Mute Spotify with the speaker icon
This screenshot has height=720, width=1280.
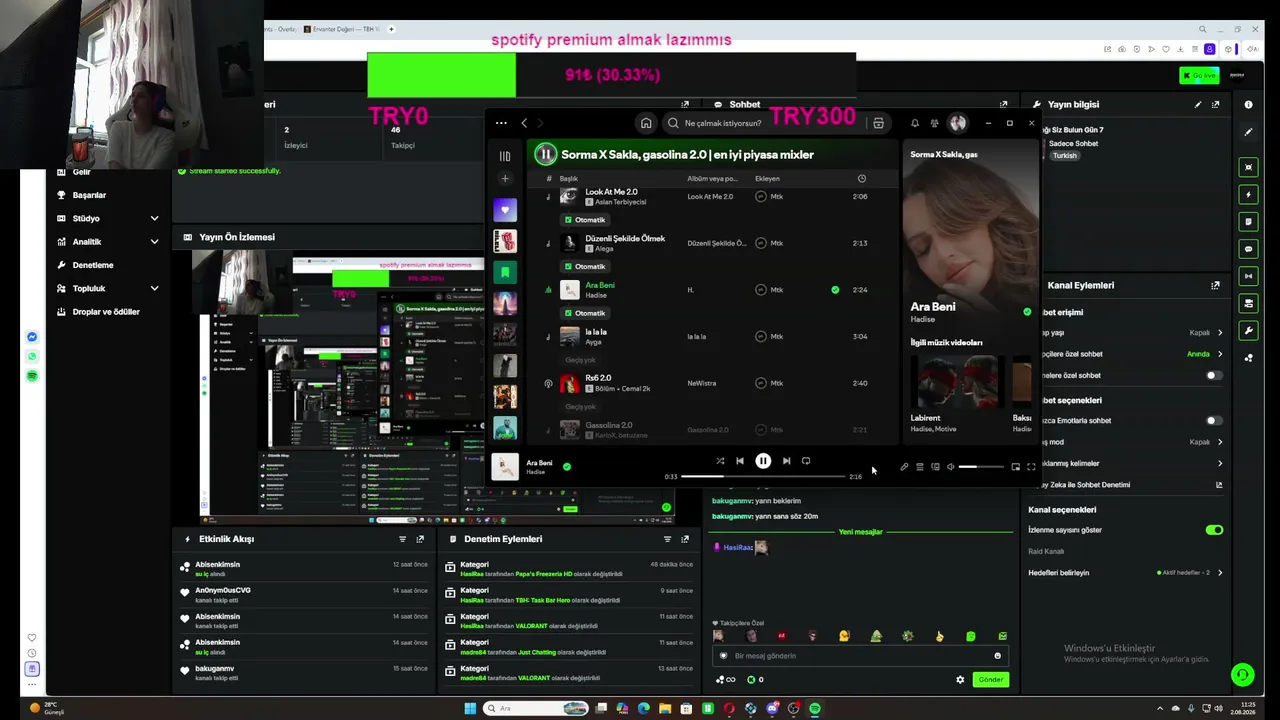(x=950, y=467)
